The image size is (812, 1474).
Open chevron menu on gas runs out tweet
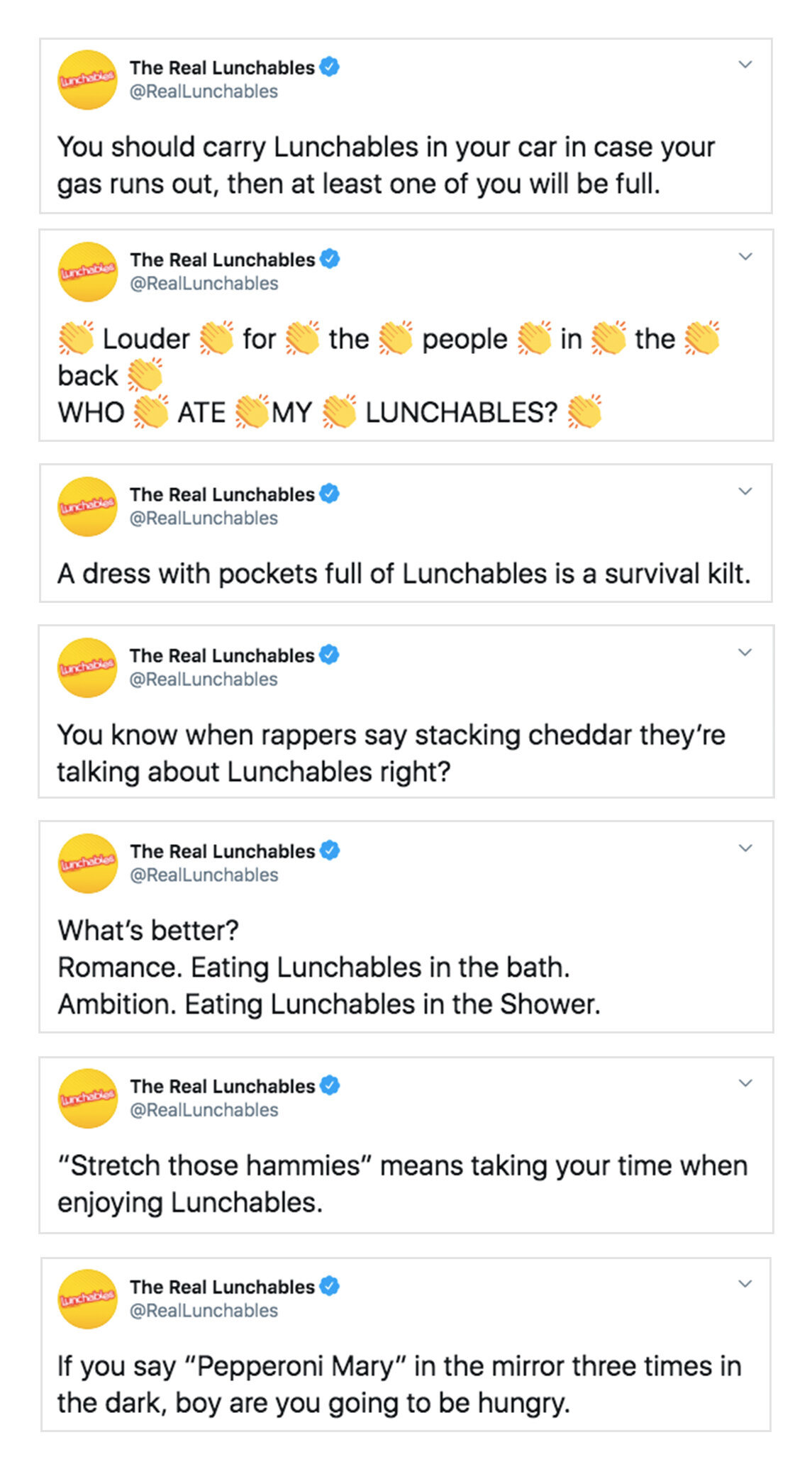pos(745,65)
